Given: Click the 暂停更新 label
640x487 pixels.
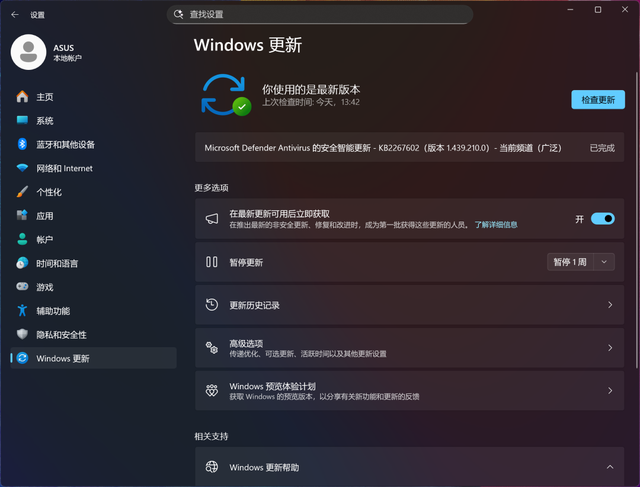Looking at the screenshot, I should click(246, 262).
